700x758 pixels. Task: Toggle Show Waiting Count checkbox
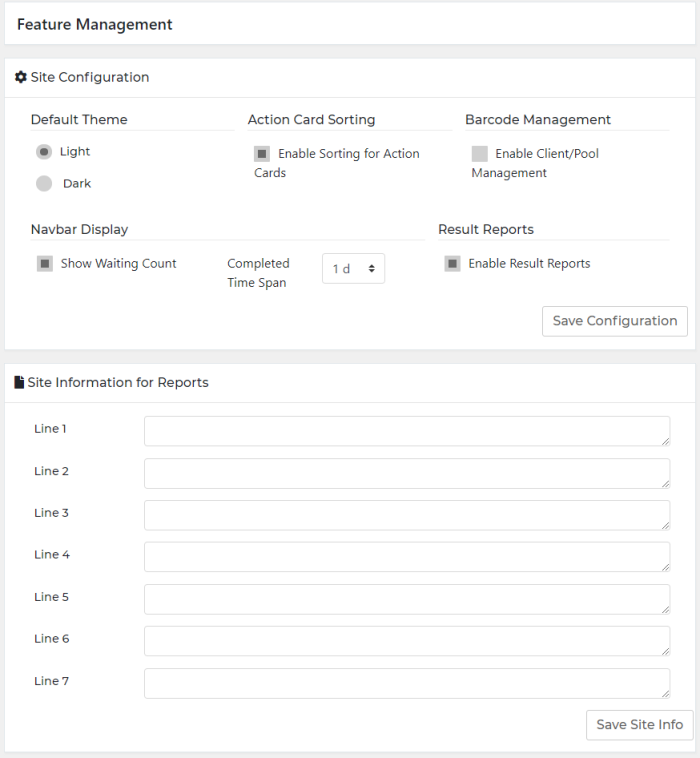(45, 264)
